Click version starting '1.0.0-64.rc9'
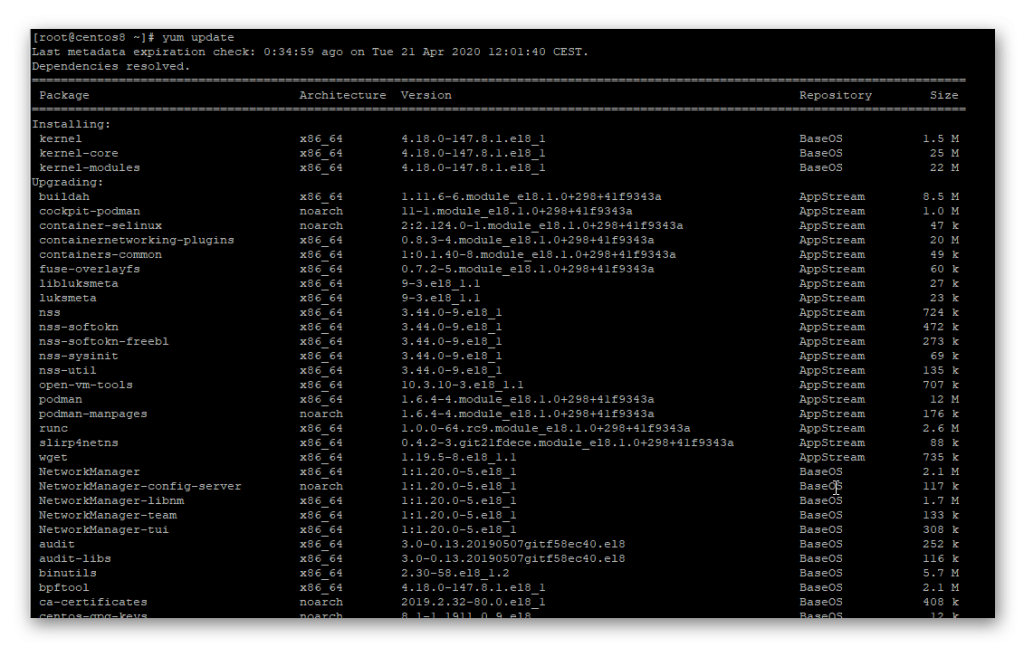The image size is (1024, 647). pyautogui.click(x=546, y=428)
